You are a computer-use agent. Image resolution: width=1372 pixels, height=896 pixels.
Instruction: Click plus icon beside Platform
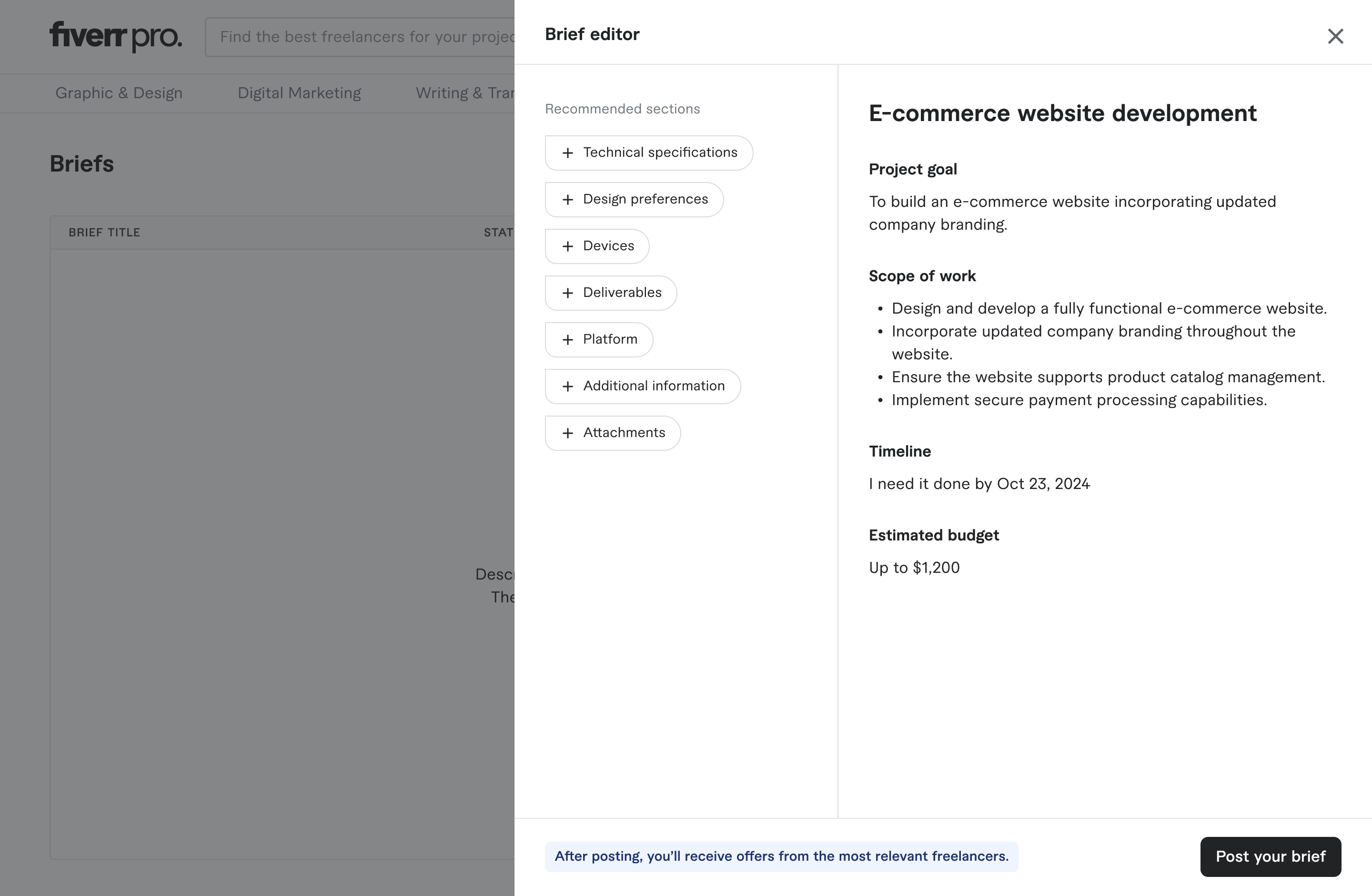click(568, 340)
